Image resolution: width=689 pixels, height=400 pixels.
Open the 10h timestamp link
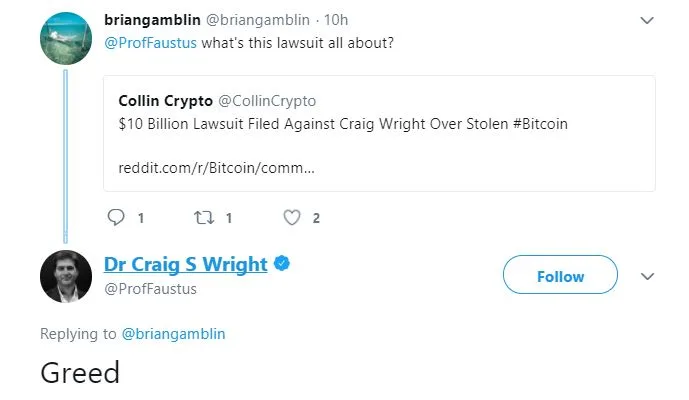[x=337, y=20]
